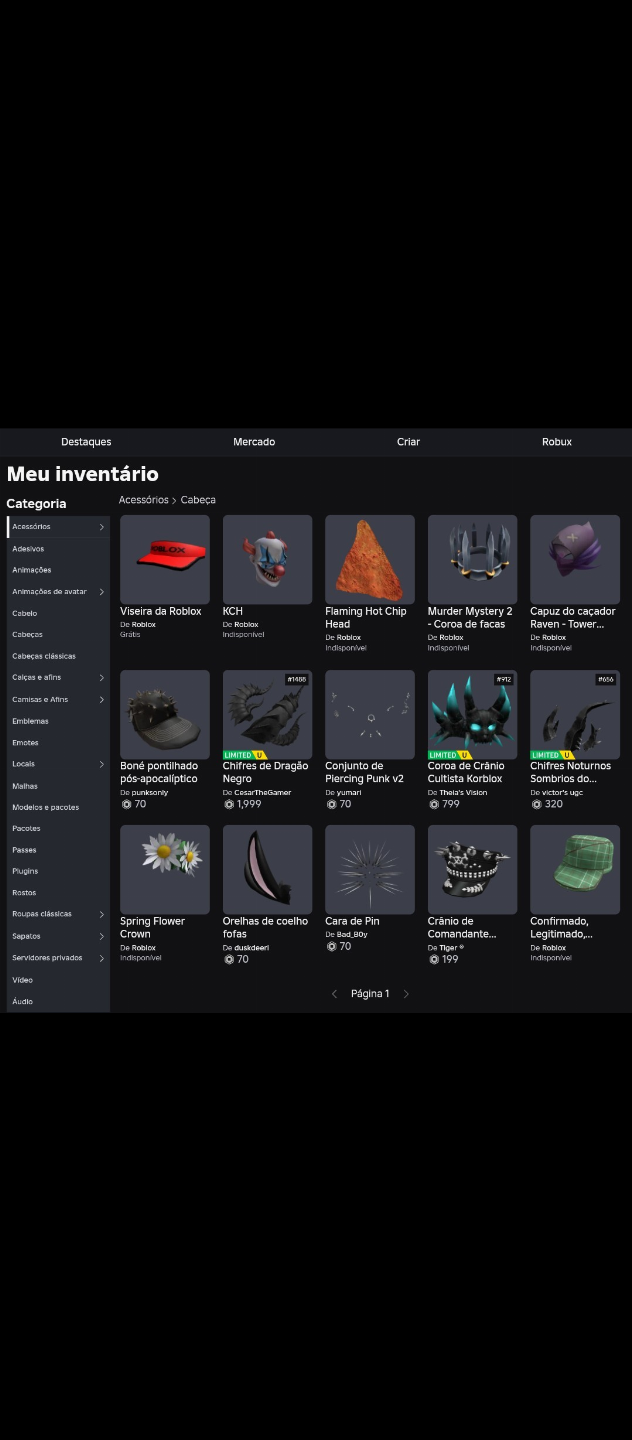Go to Destaques tab
Image resolution: width=632 pixels, height=1440 pixels.
click(86, 442)
